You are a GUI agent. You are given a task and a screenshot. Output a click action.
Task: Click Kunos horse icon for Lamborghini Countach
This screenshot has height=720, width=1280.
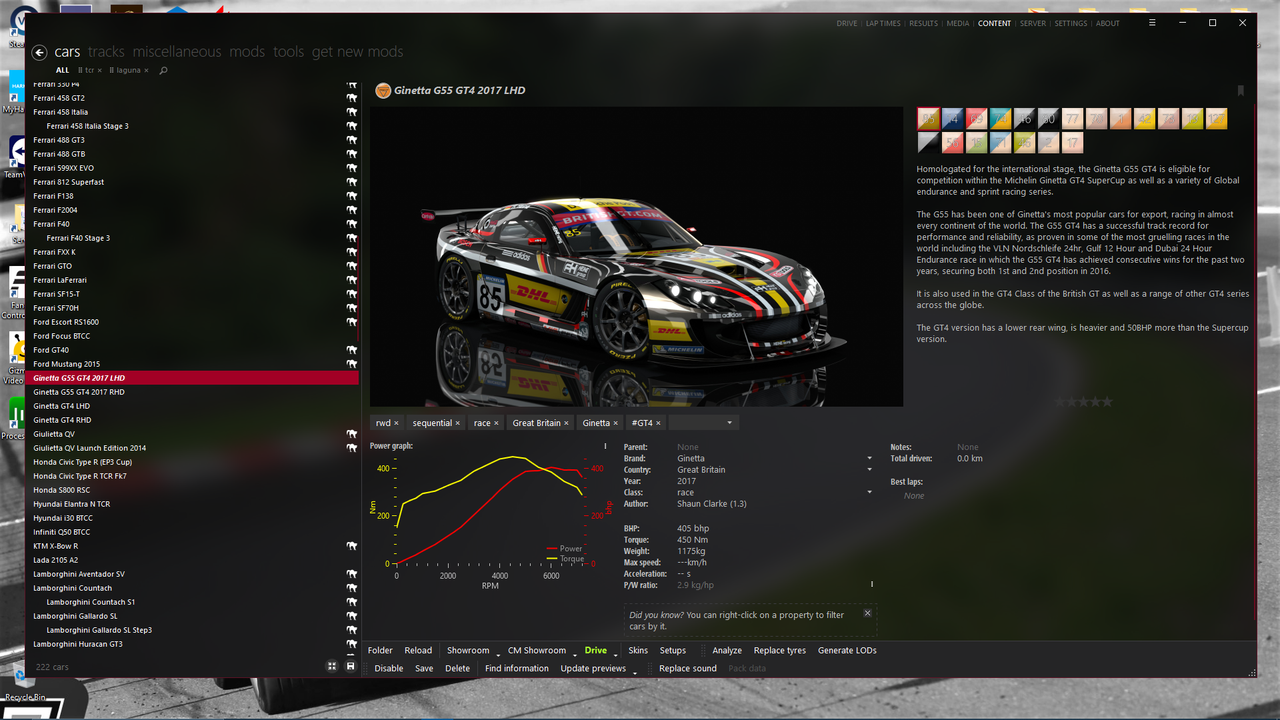[x=351, y=588]
